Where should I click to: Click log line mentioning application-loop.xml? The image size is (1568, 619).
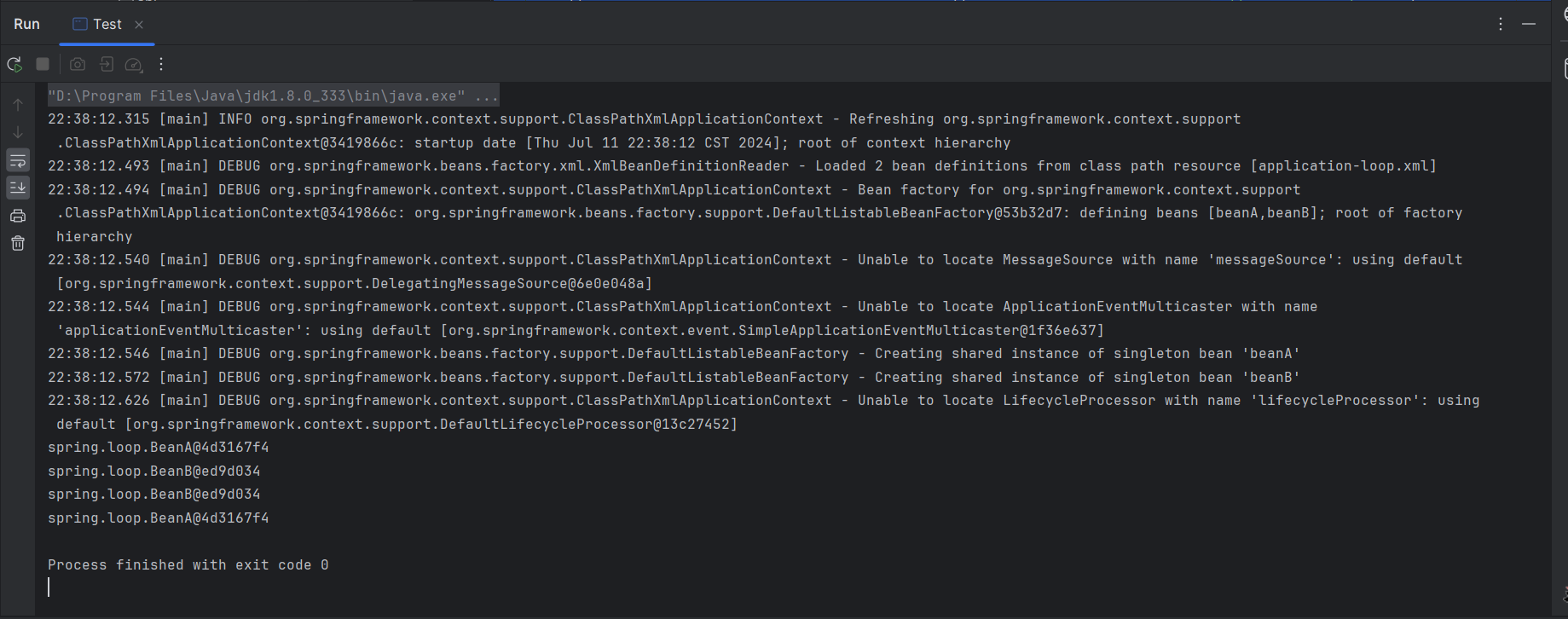pos(742,166)
